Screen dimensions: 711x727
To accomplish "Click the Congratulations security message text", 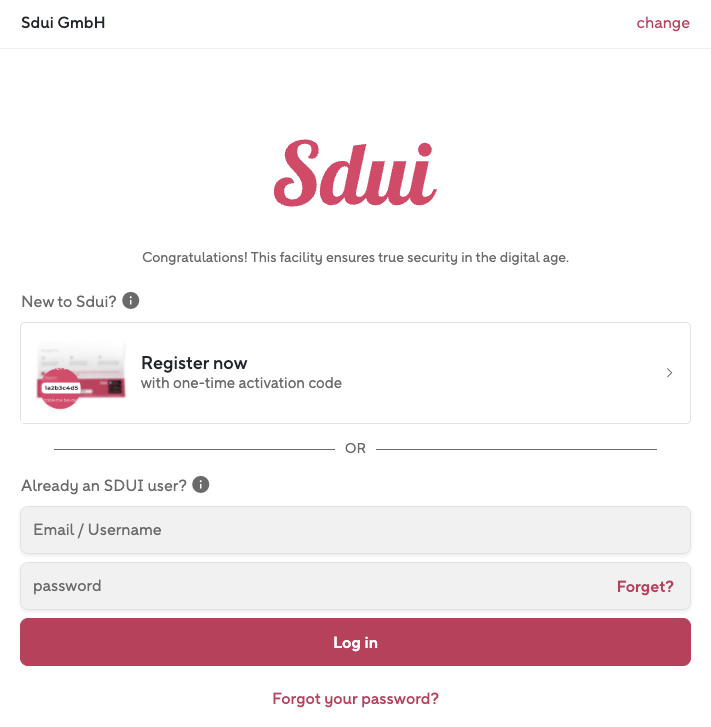I will tap(355, 257).
